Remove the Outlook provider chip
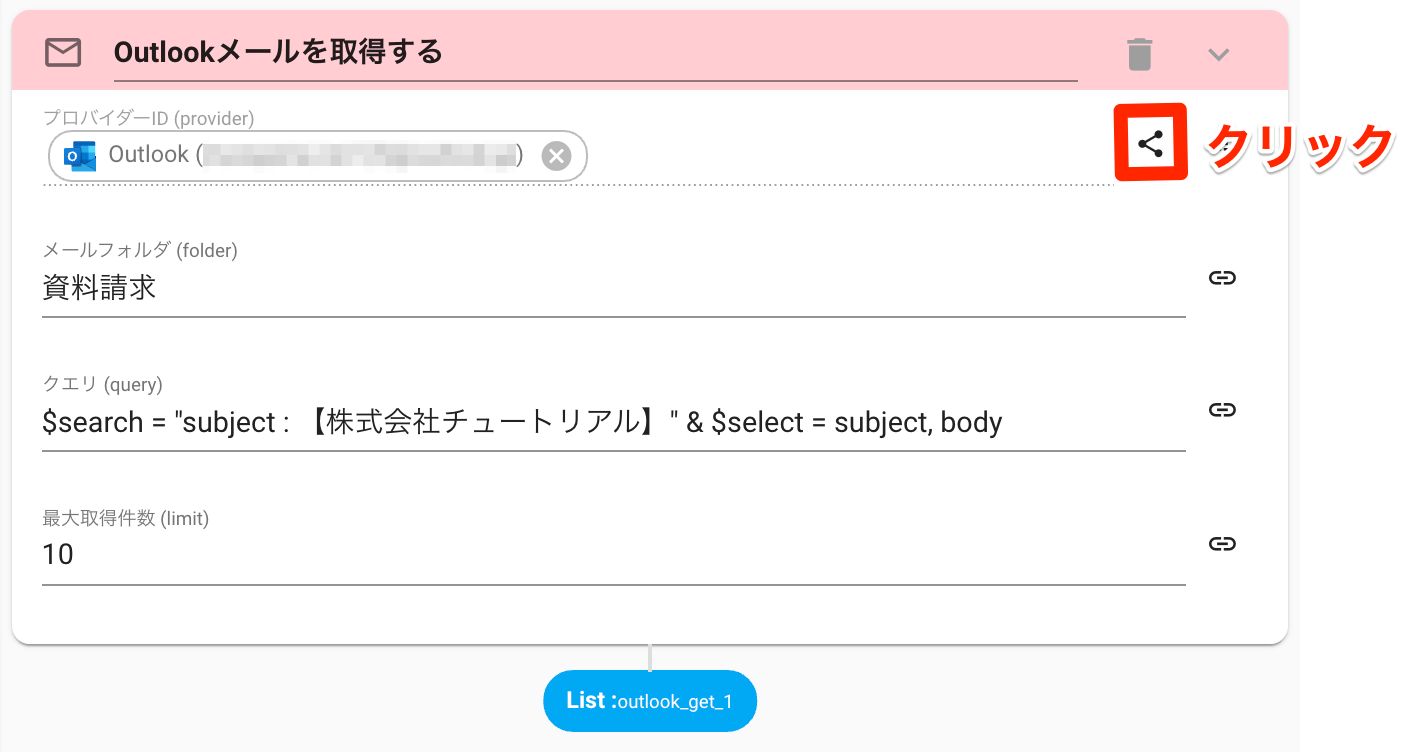 tap(556, 156)
